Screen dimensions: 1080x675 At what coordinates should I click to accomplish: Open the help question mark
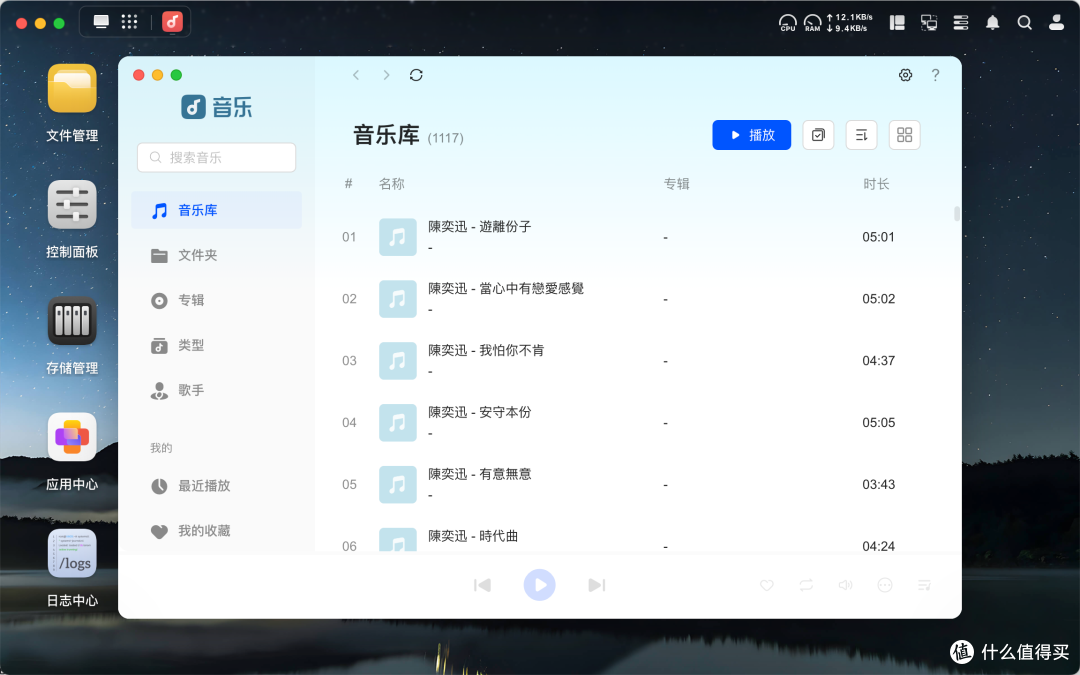935,75
